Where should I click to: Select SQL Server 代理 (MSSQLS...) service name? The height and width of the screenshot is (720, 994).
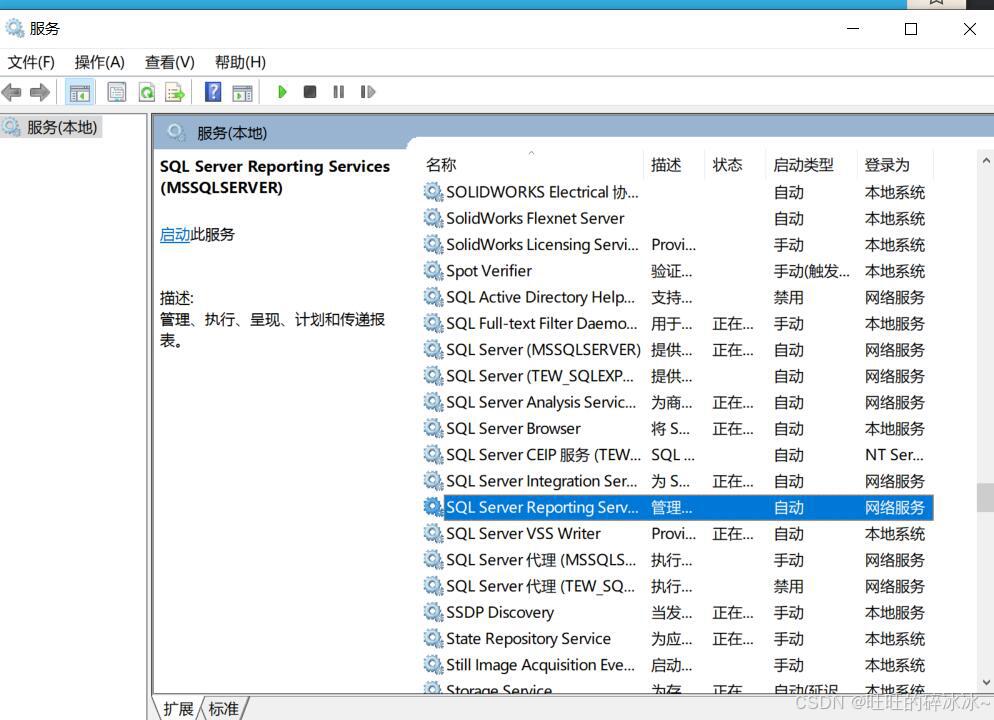tap(541, 560)
